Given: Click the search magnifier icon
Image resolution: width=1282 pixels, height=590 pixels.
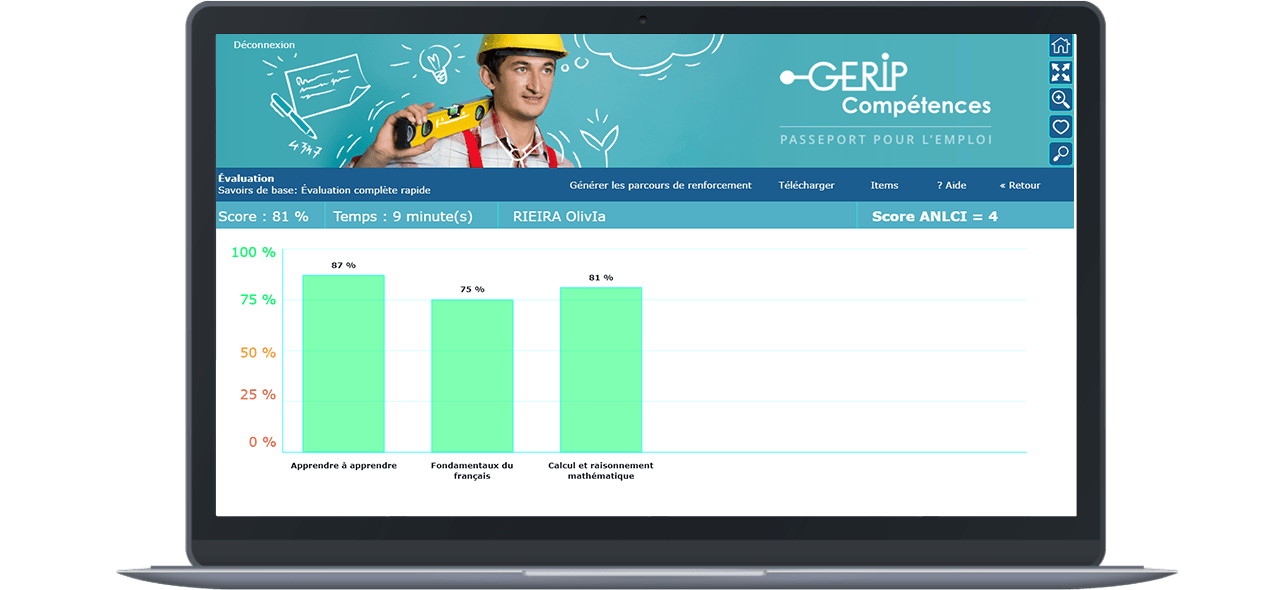Looking at the screenshot, I should coord(1060,153).
